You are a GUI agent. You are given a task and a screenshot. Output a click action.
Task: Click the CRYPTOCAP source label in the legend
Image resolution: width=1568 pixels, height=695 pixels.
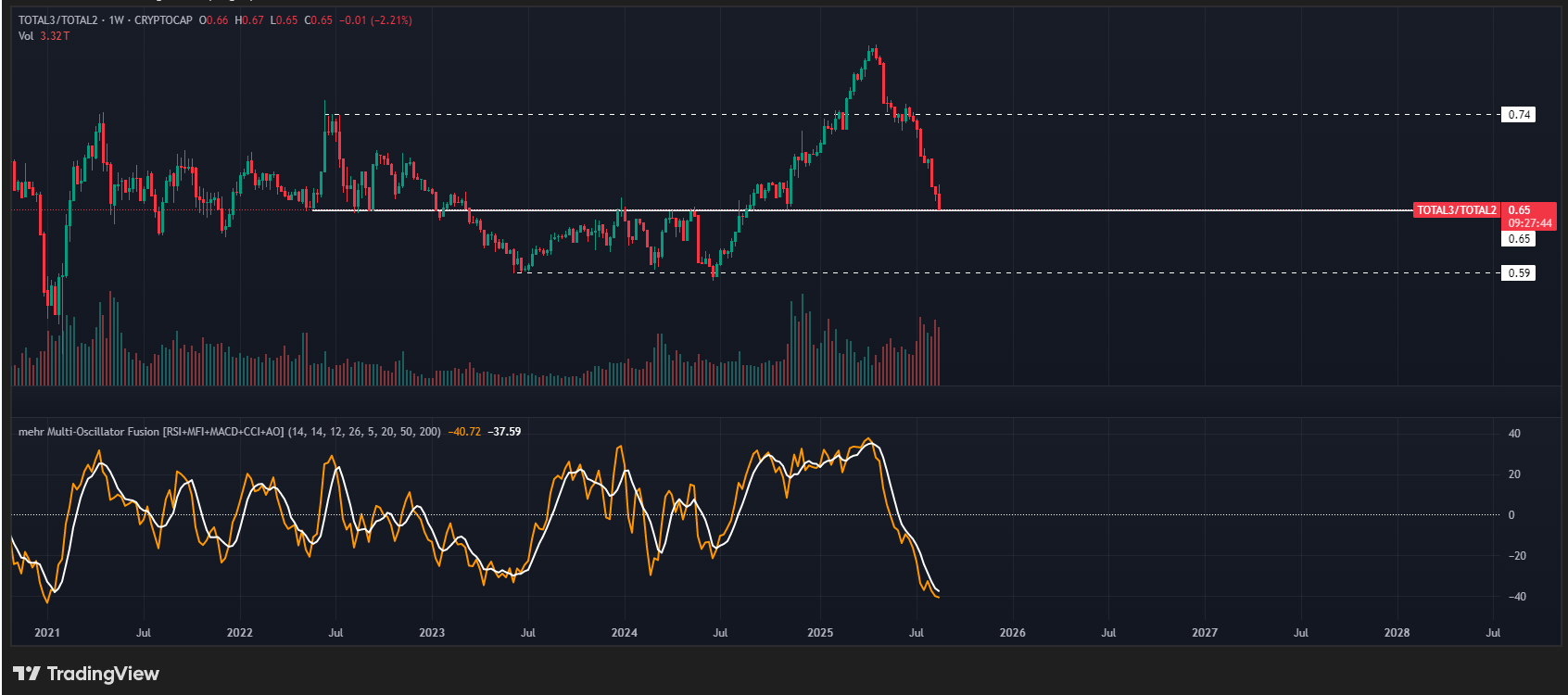163,20
